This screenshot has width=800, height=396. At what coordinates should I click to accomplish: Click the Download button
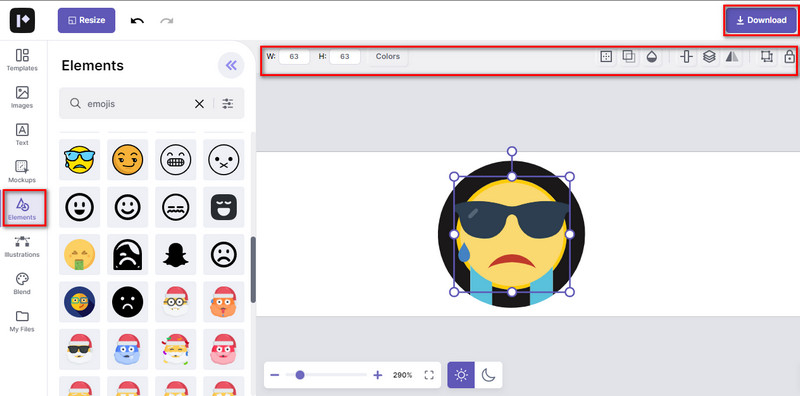point(761,20)
